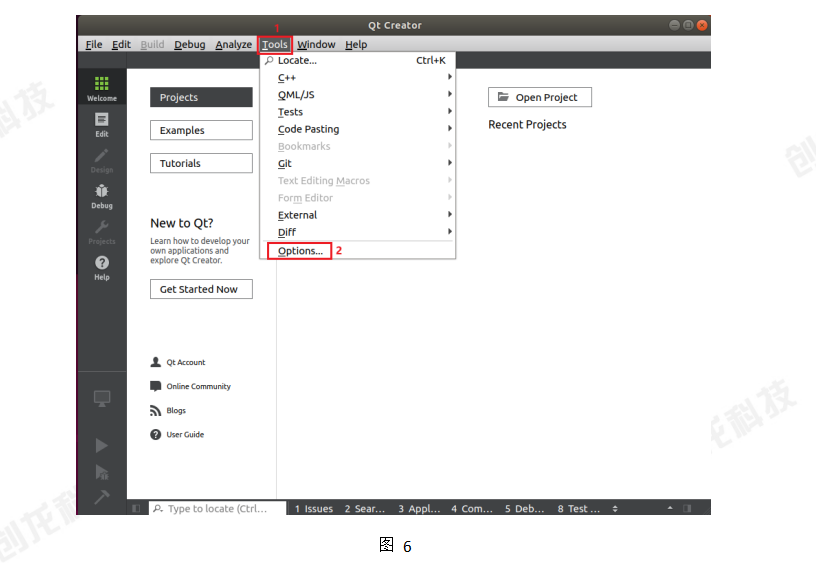Open Debug mode bug icon
The height and width of the screenshot is (587, 816).
tap(101, 191)
